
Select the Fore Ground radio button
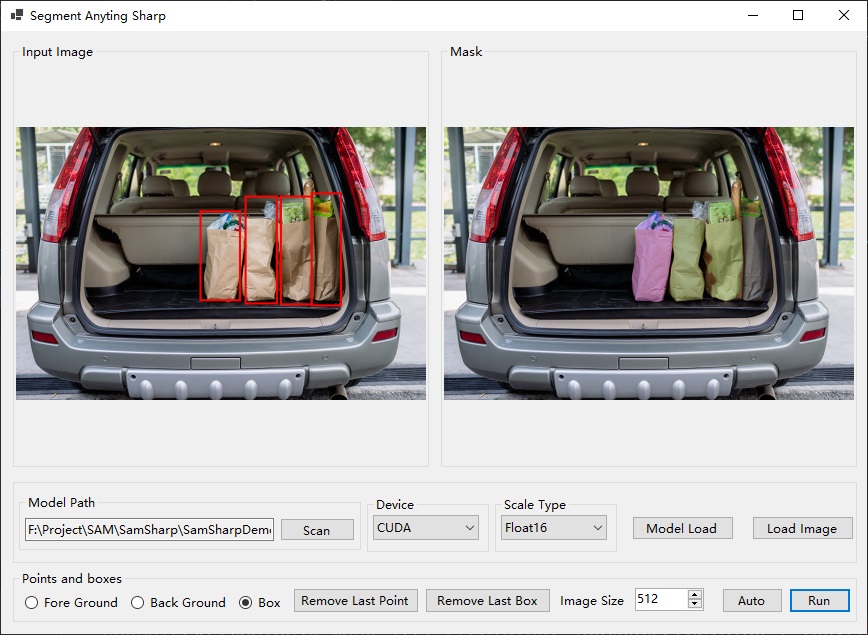click(x=71, y=602)
